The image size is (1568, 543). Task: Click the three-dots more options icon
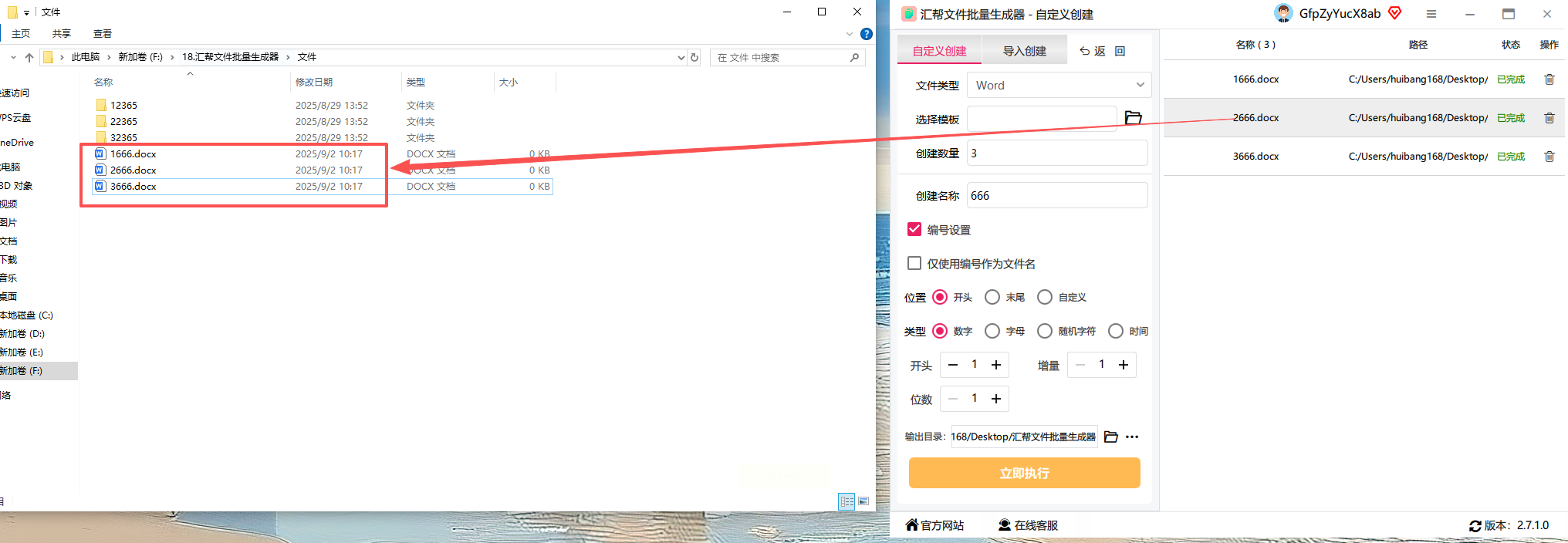[x=1132, y=437]
